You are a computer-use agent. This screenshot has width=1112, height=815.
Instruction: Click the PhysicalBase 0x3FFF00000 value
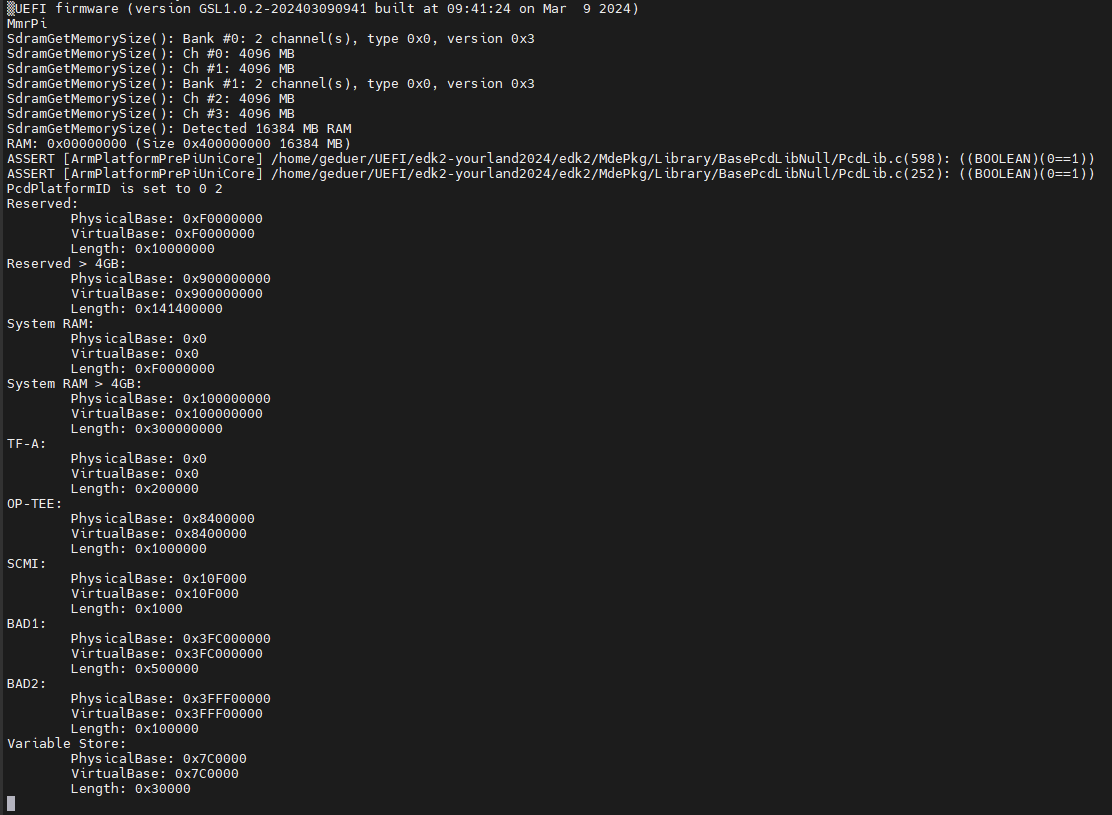click(226, 699)
